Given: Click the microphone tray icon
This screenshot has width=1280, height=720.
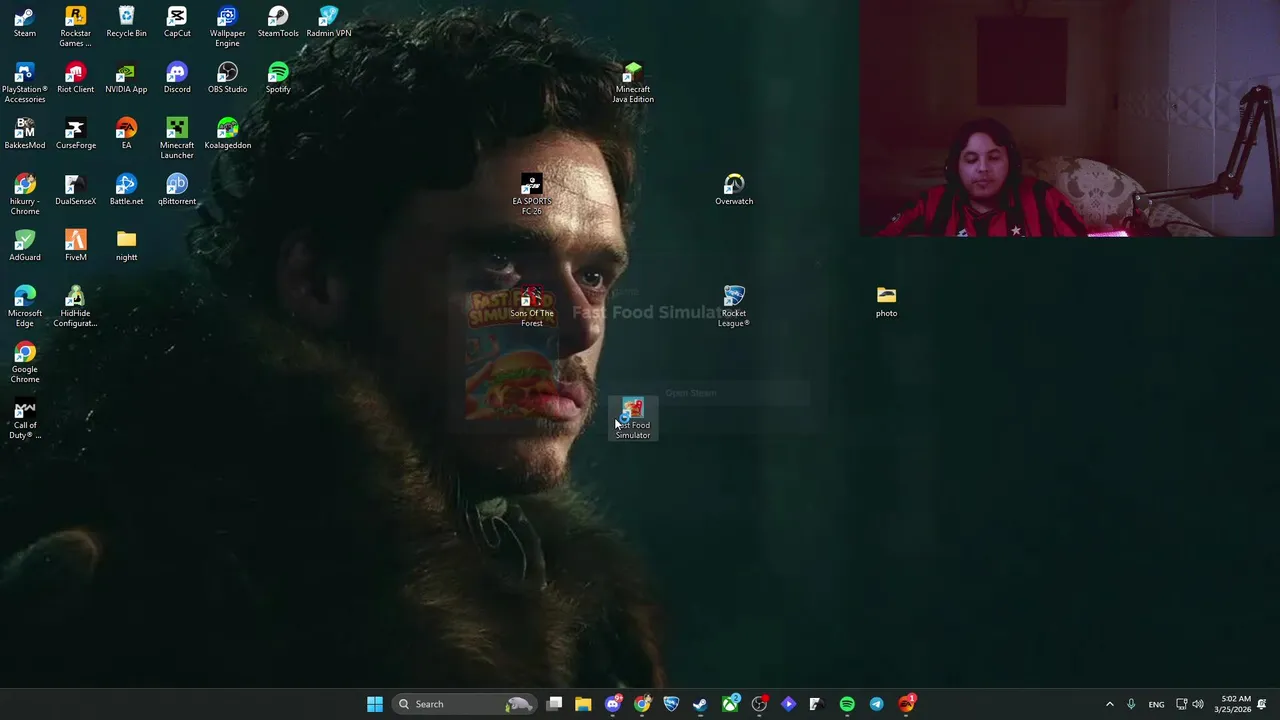Looking at the screenshot, I should [x=1131, y=704].
